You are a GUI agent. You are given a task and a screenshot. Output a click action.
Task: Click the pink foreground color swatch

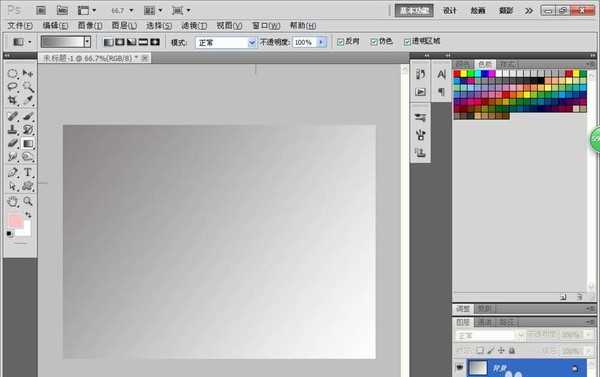pyautogui.click(x=15, y=221)
